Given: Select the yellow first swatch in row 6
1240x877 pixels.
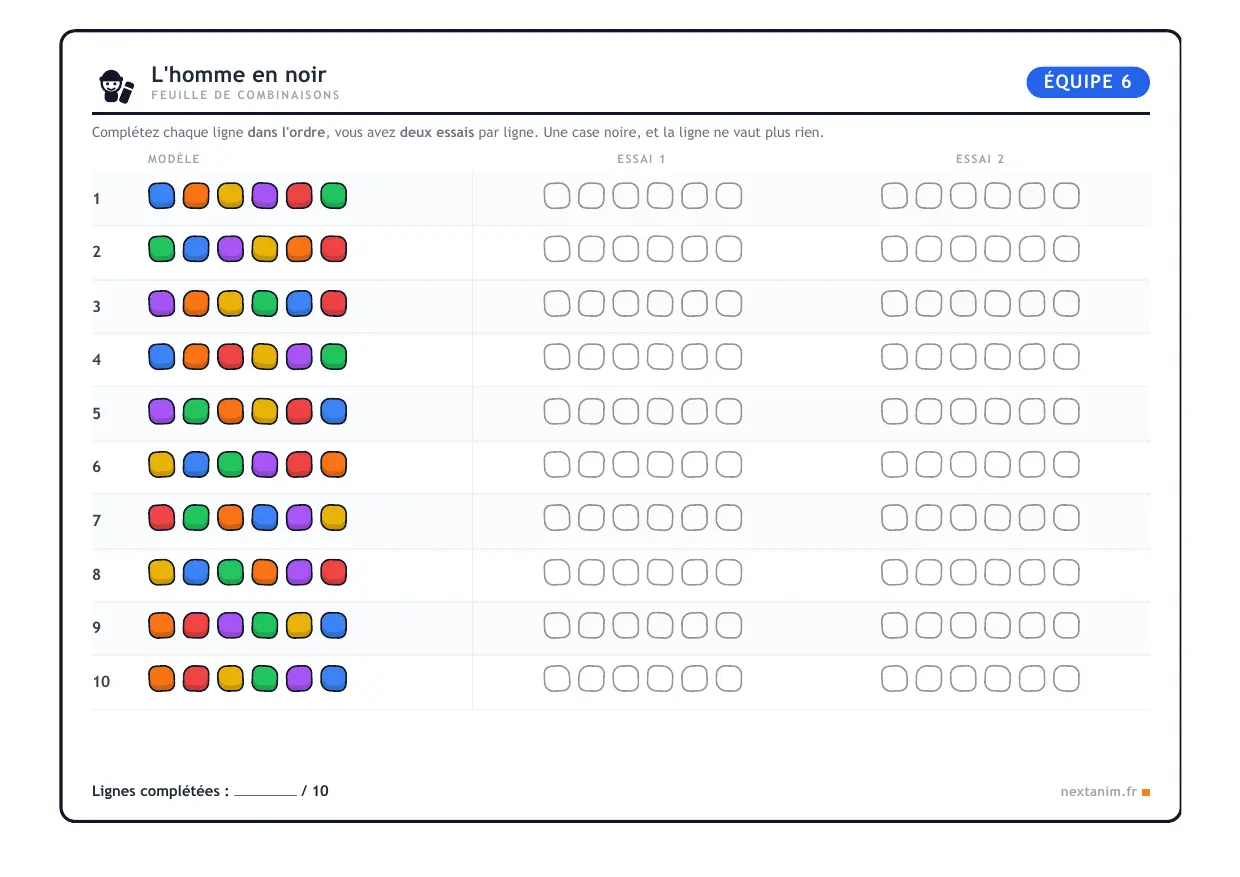Looking at the screenshot, I should pyautogui.click(x=162, y=464).
